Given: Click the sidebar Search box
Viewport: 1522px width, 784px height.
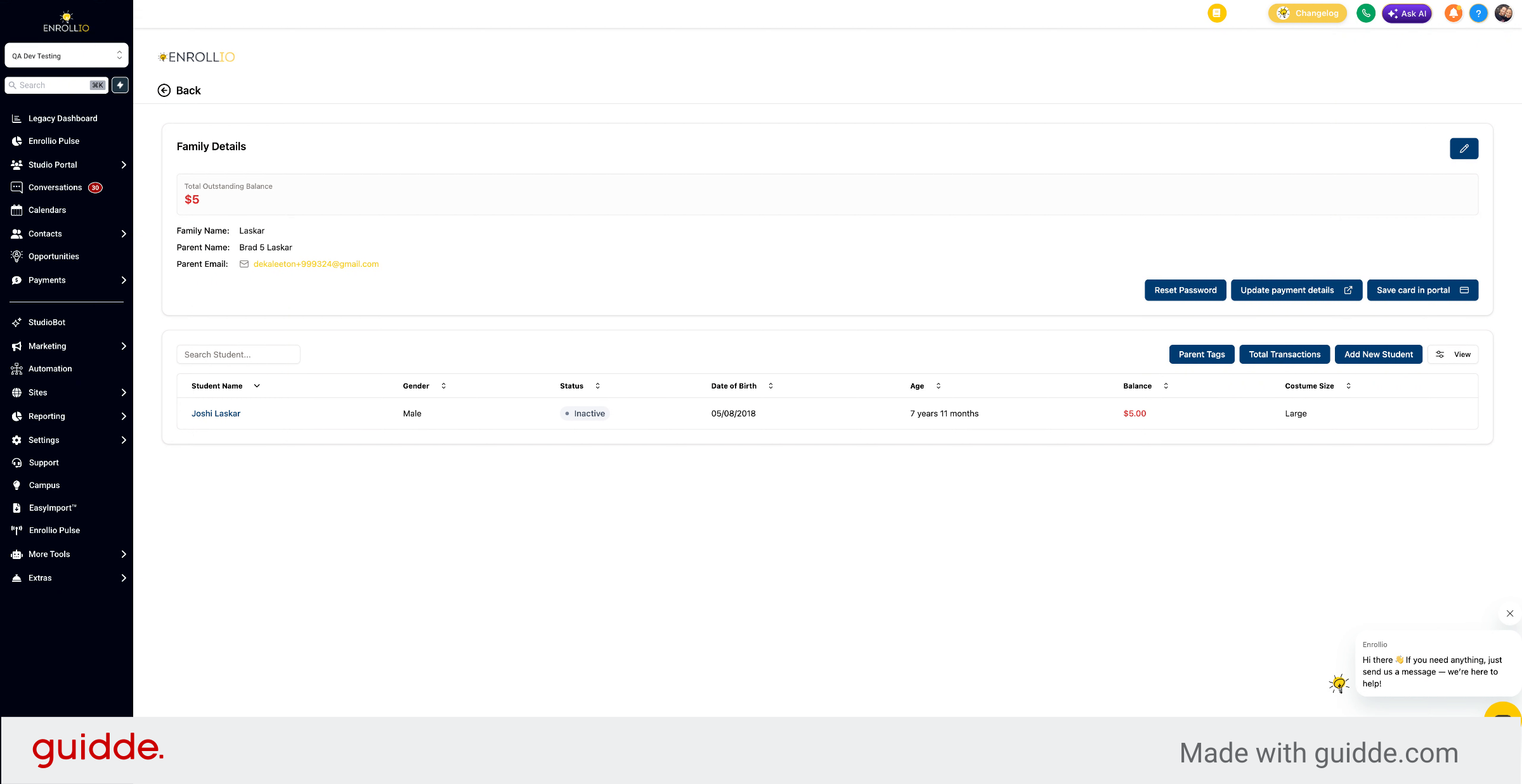Looking at the screenshot, I should coord(56,85).
